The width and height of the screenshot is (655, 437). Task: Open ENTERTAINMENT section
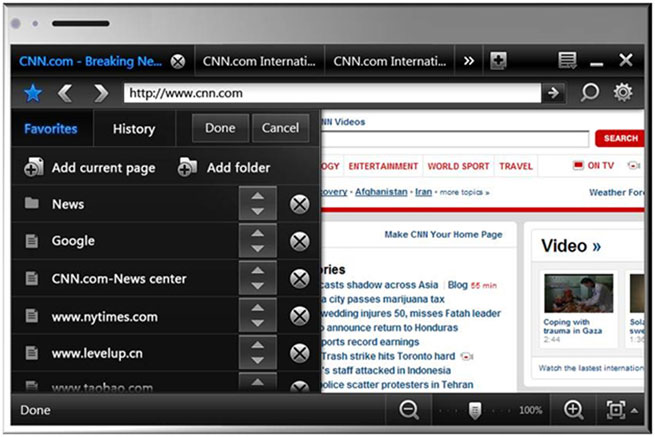(x=383, y=166)
